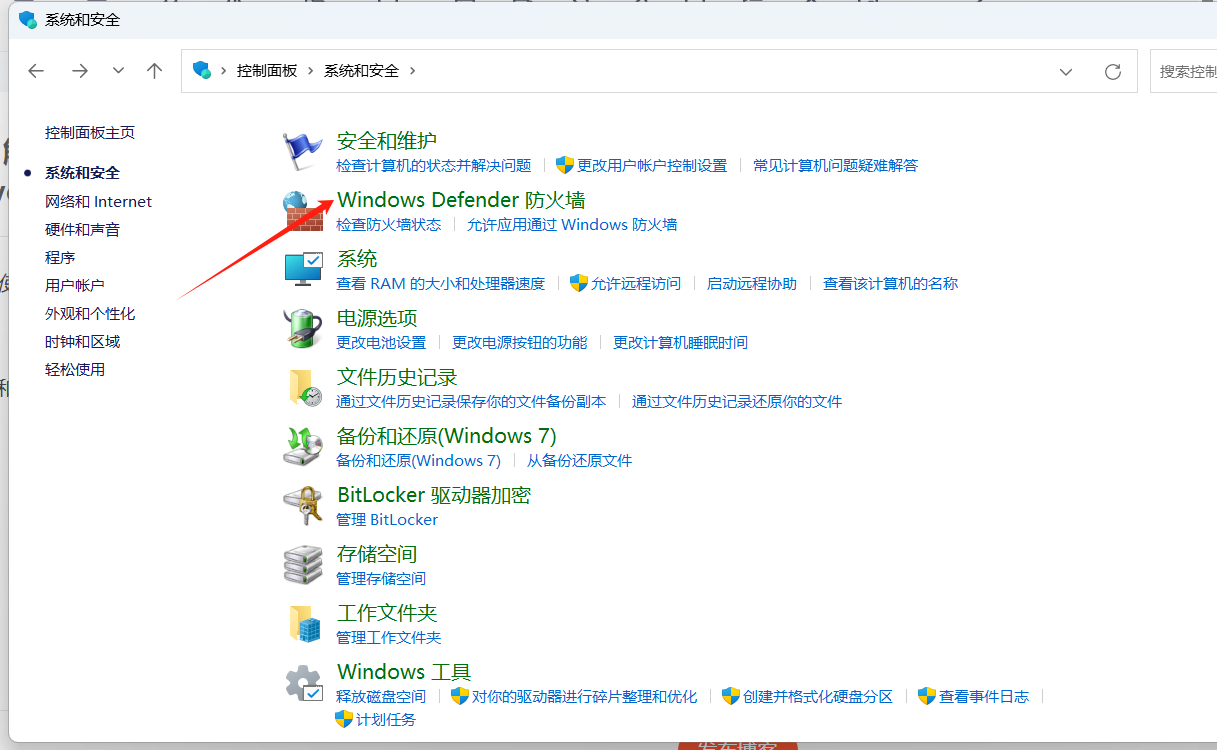The height and width of the screenshot is (750, 1217).
Task: Open 备份和还原(Windows 7) heading
Action: [447, 436]
